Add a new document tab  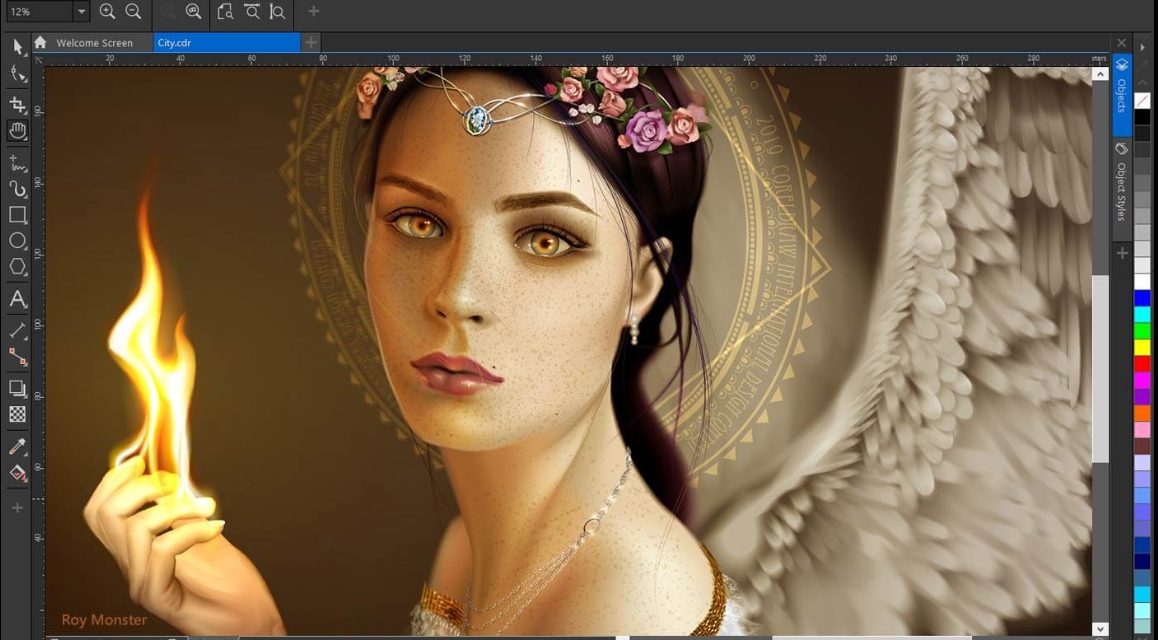(x=311, y=43)
